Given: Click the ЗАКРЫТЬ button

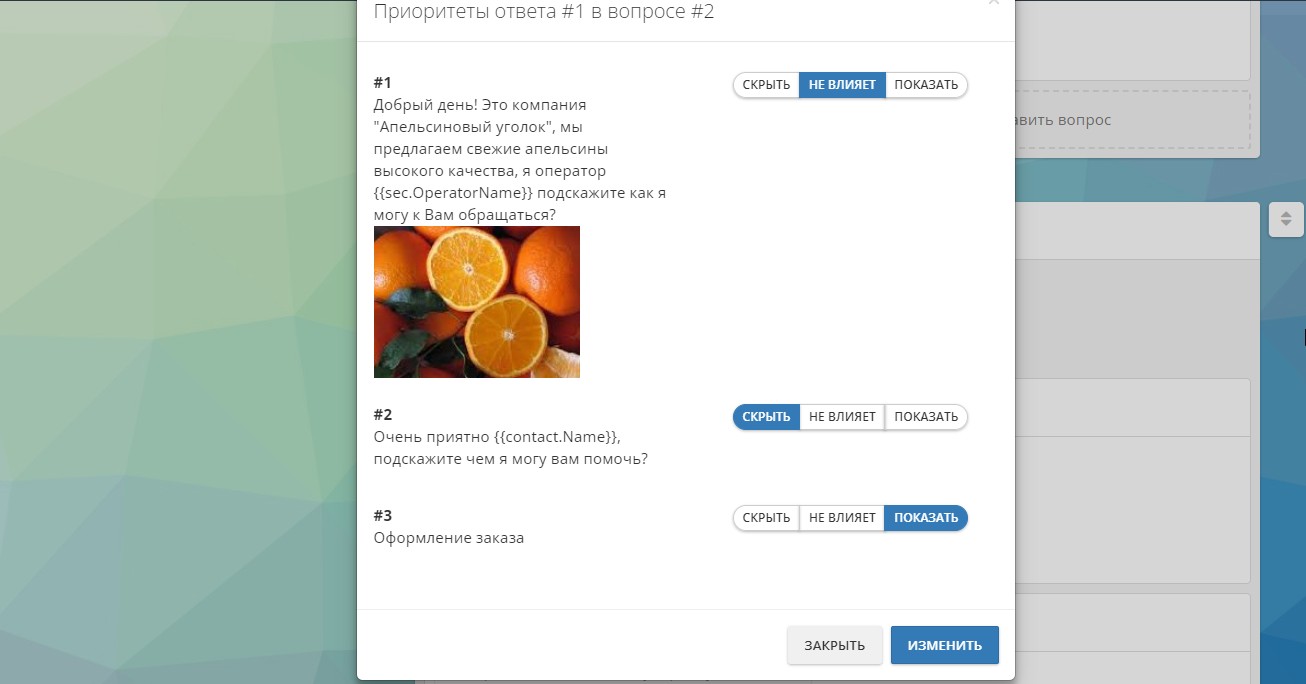Looking at the screenshot, I should (835, 645).
